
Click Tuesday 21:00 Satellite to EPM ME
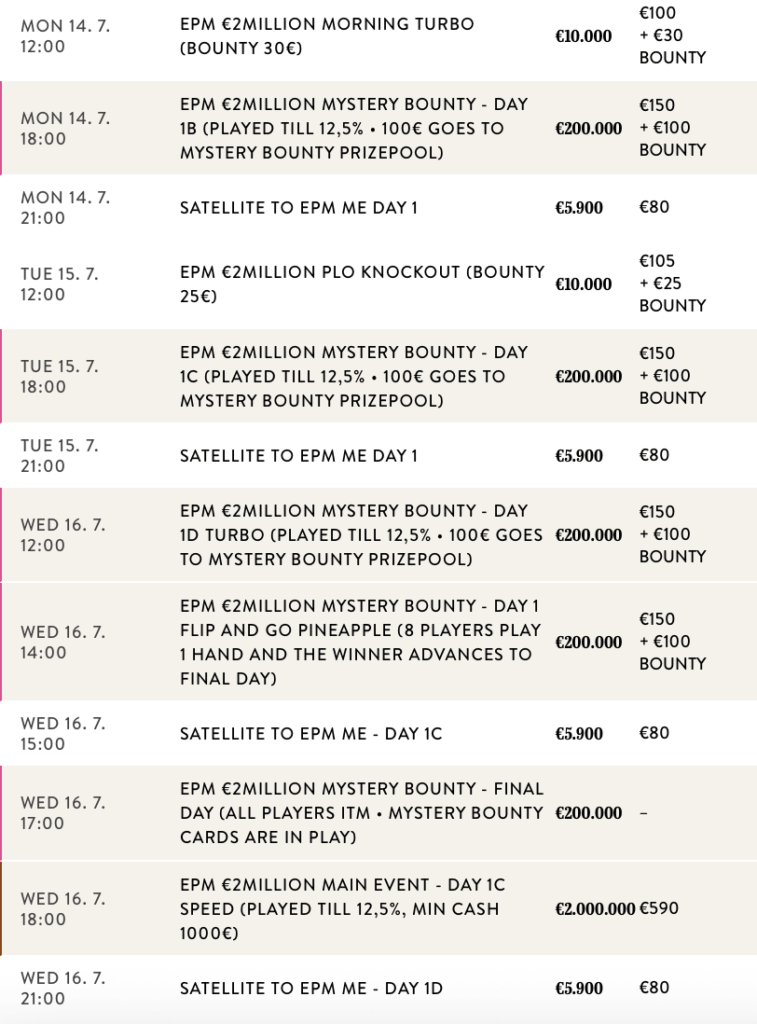pos(298,456)
